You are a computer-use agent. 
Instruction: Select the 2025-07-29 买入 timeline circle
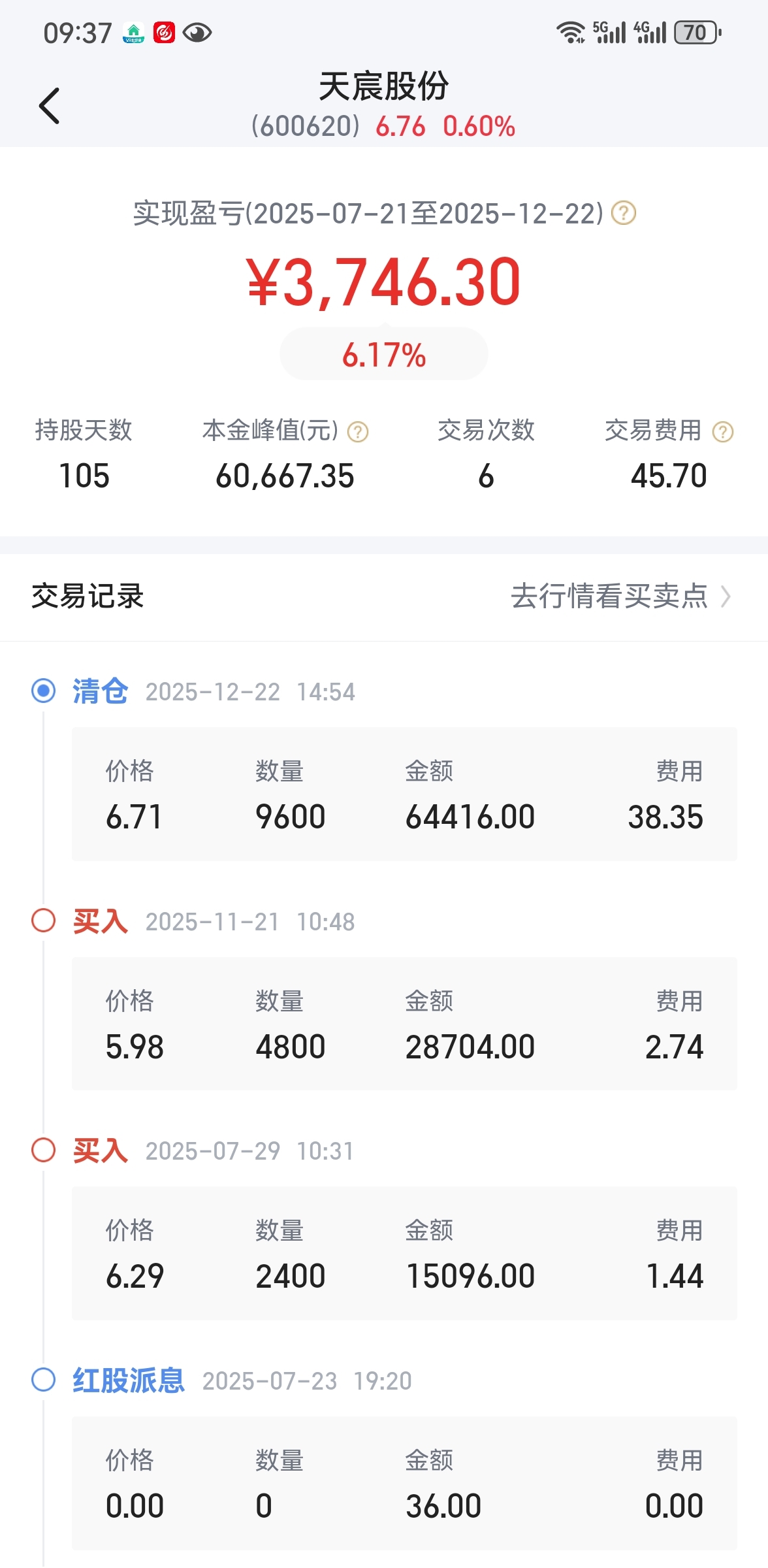pyautogui.click(x=44, y=1150)
